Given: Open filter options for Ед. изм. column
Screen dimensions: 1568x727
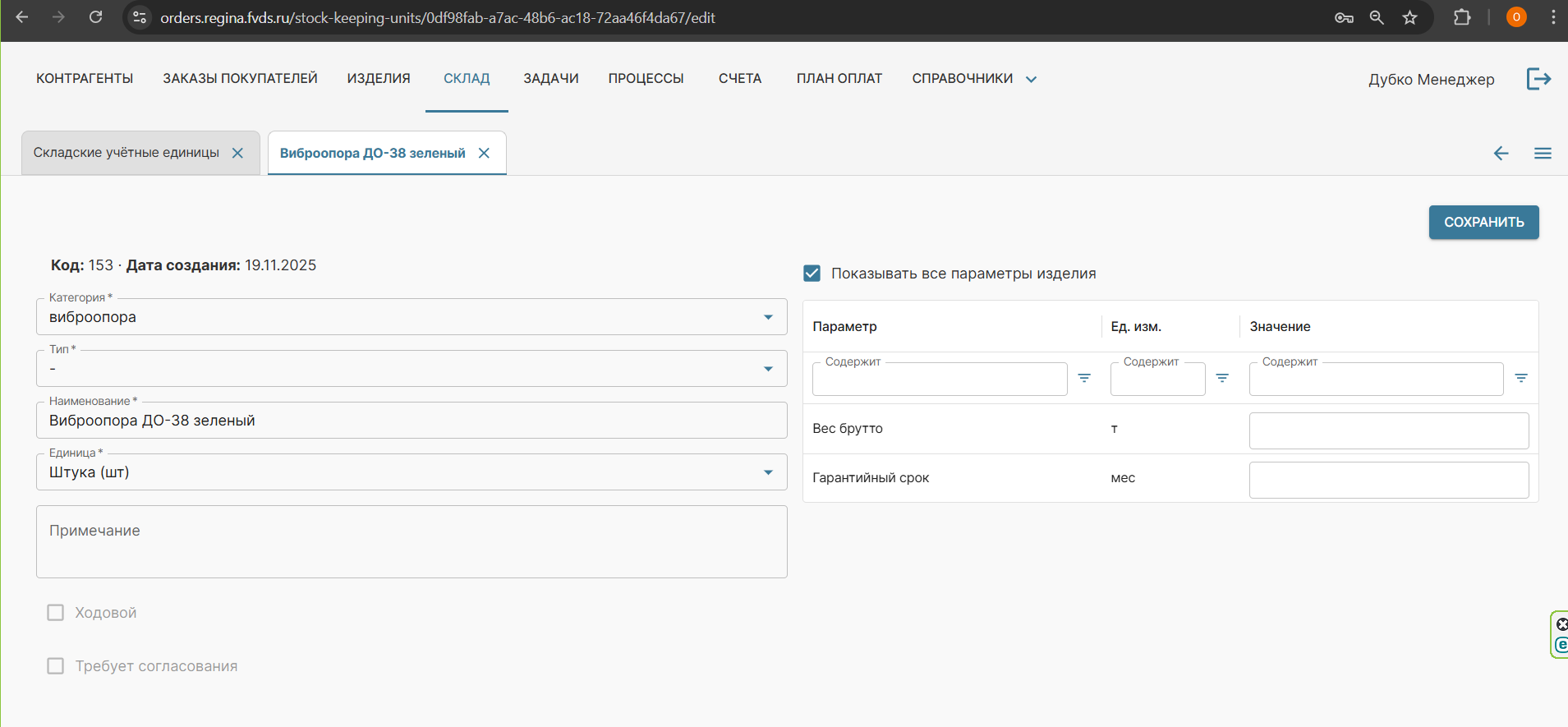Looking at the screenshot, I should 1222,378.
